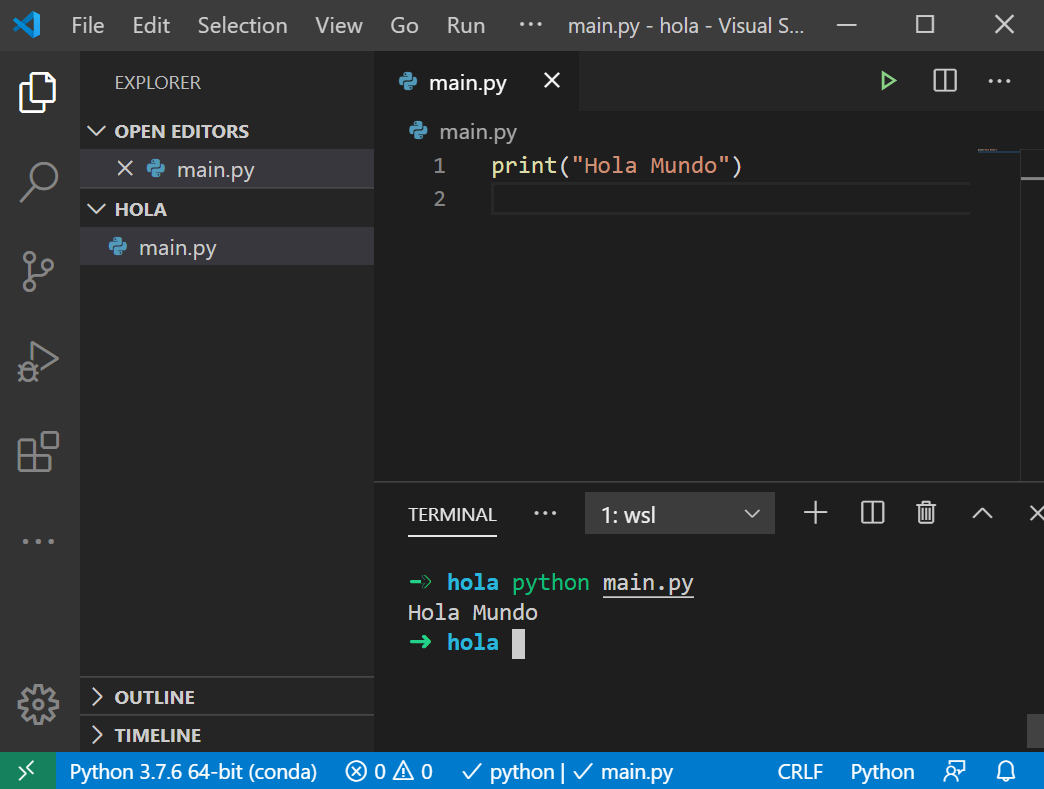
Task: Open the '1: wsl' terminal dropdown
Action: tap(680, 513)
